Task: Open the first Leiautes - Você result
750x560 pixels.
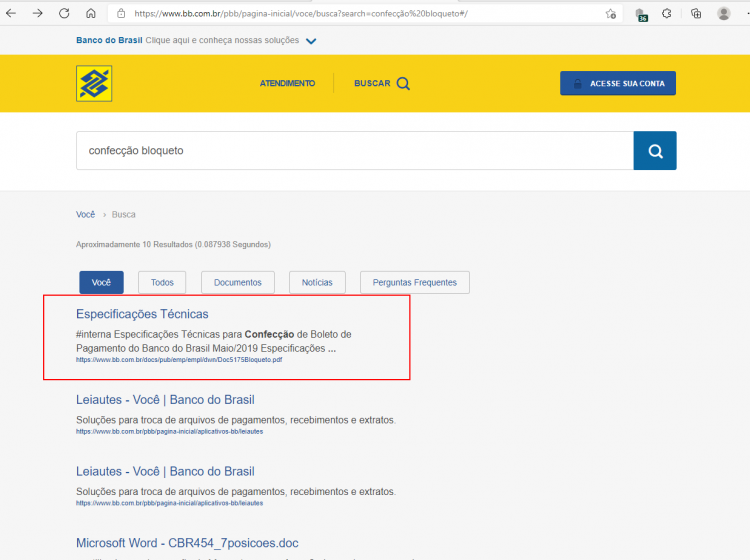Action: click(x=165, y=400)
